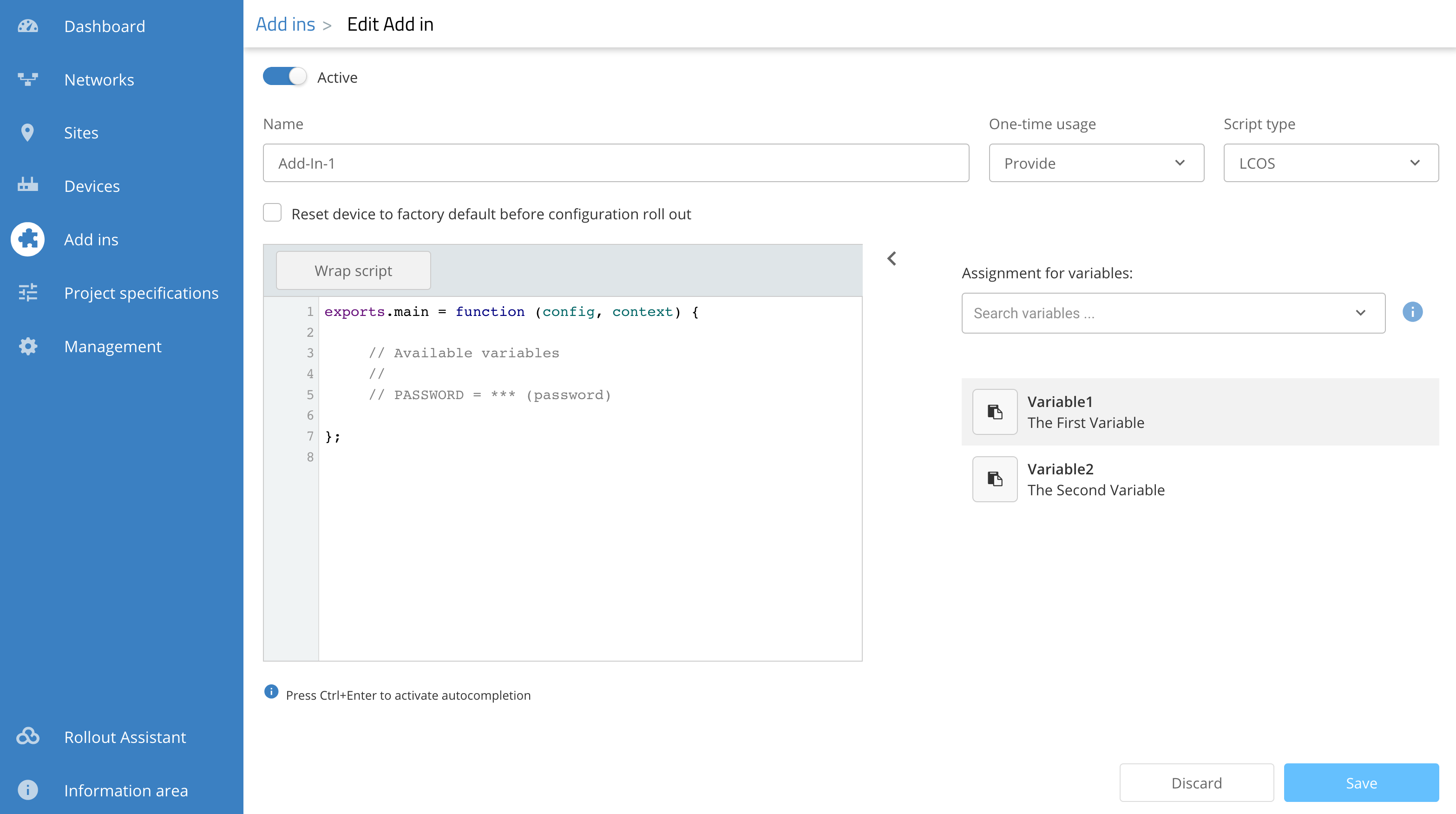Click the Sites location pin icon
Screen dimensions: 1456x814
point(27,132)
